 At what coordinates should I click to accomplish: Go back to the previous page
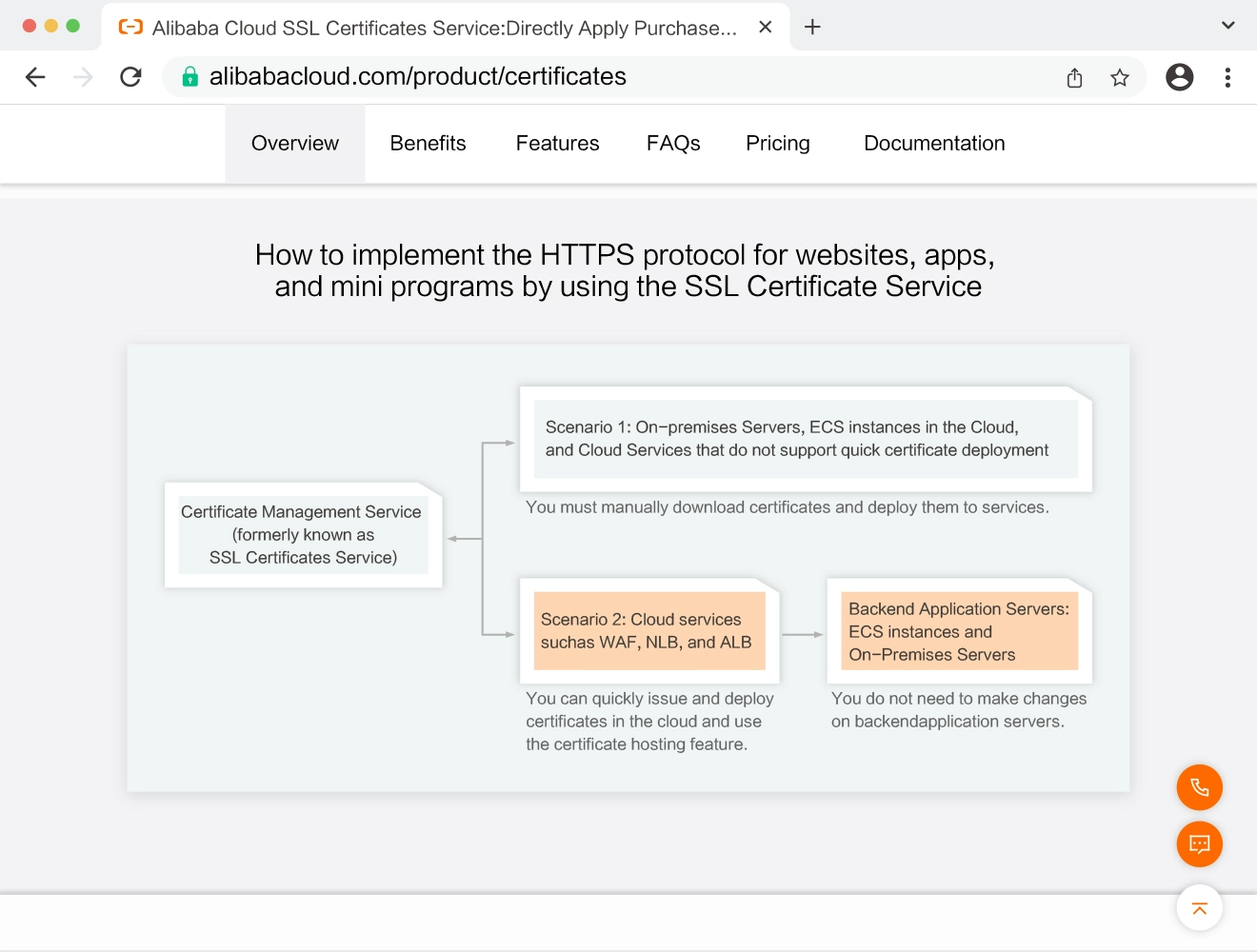click(x=35, y=77)
